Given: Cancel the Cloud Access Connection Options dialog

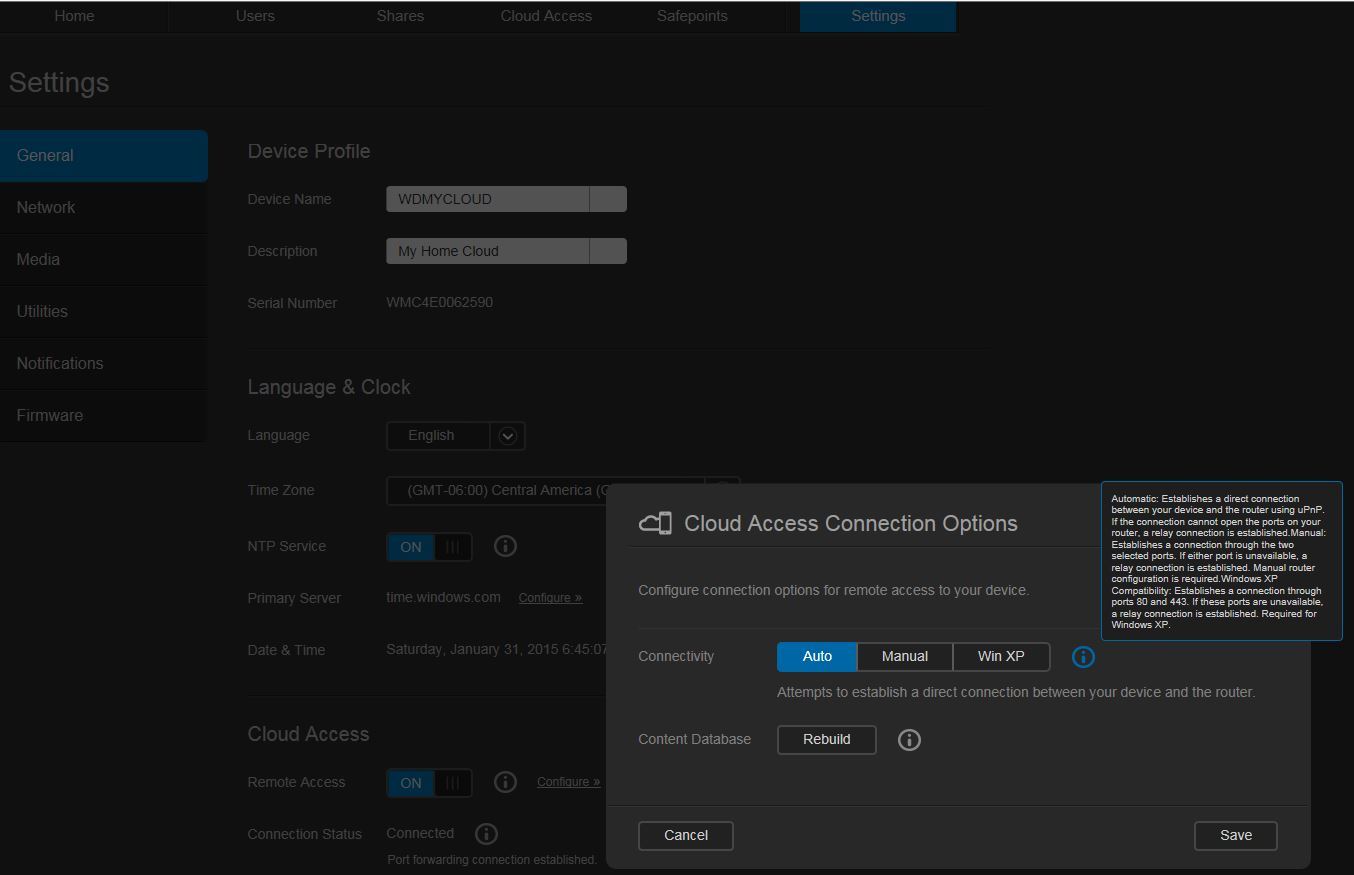Looking at the screenshot, I should [x=686, y=836].
